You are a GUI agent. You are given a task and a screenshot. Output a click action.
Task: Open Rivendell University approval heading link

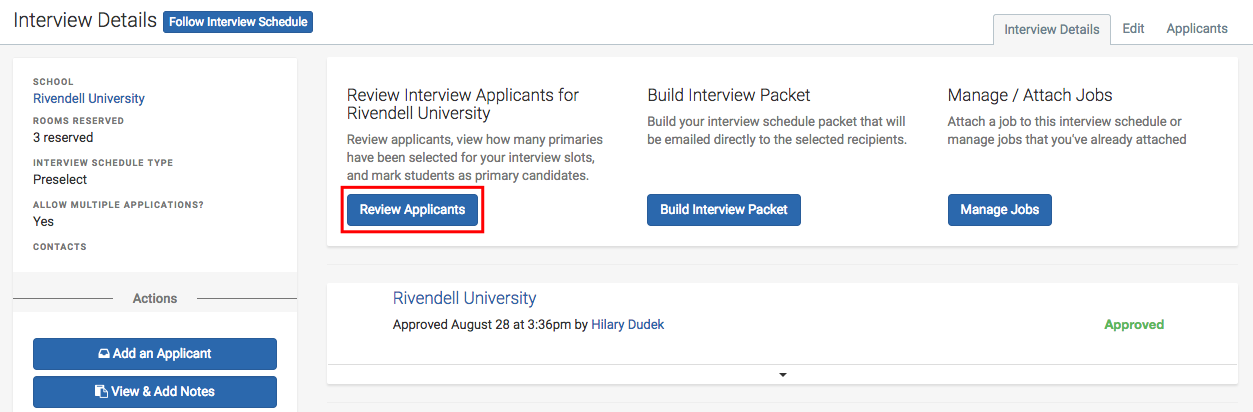(x=464, y=298)
